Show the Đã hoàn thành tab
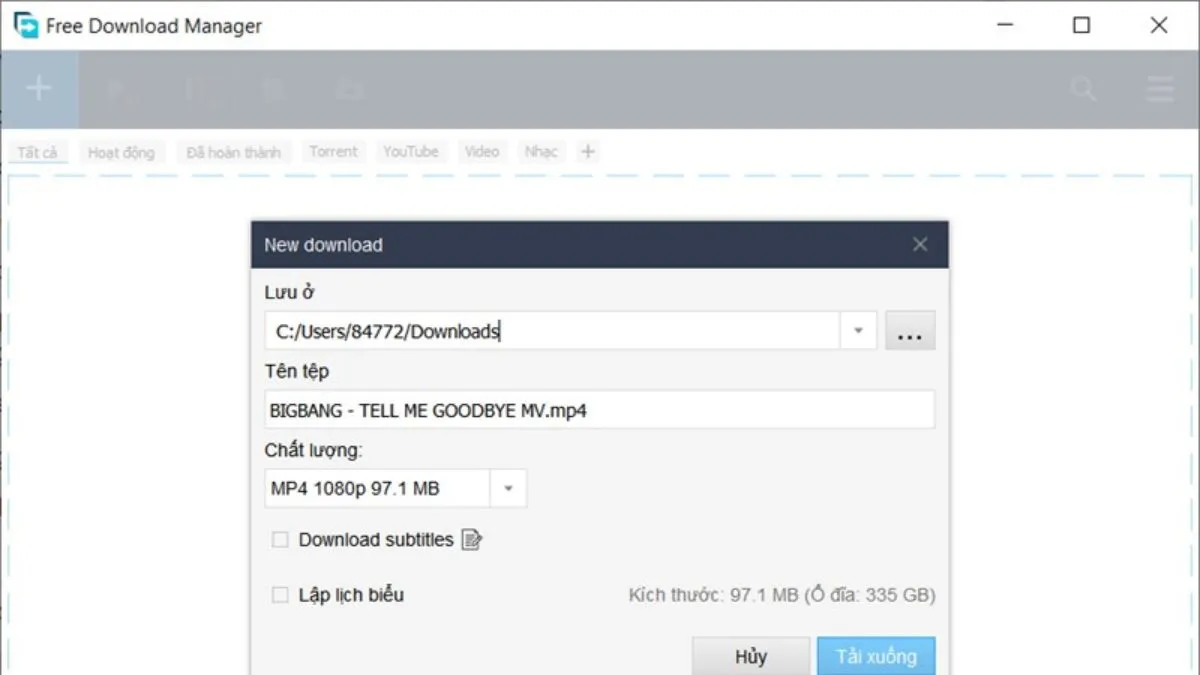1200x675 pixels. pyautogui.click(x=233, y=152)
